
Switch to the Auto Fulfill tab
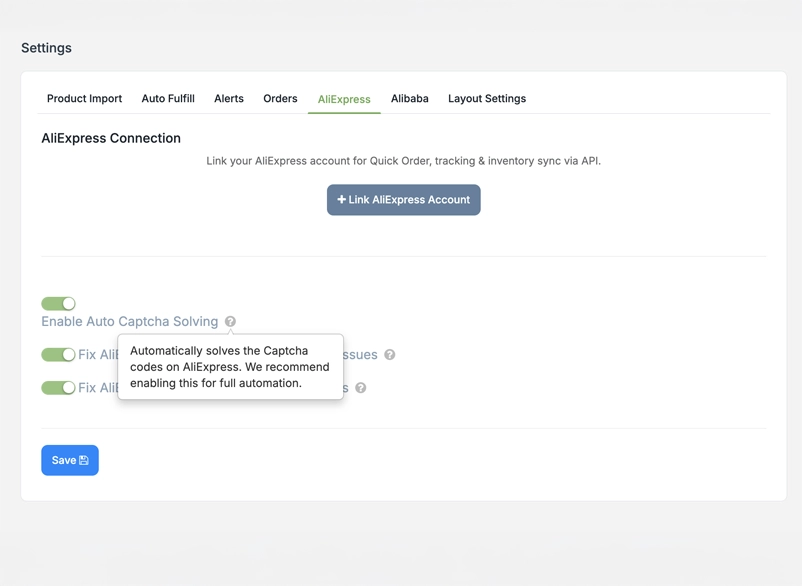[x=168, y=99]
